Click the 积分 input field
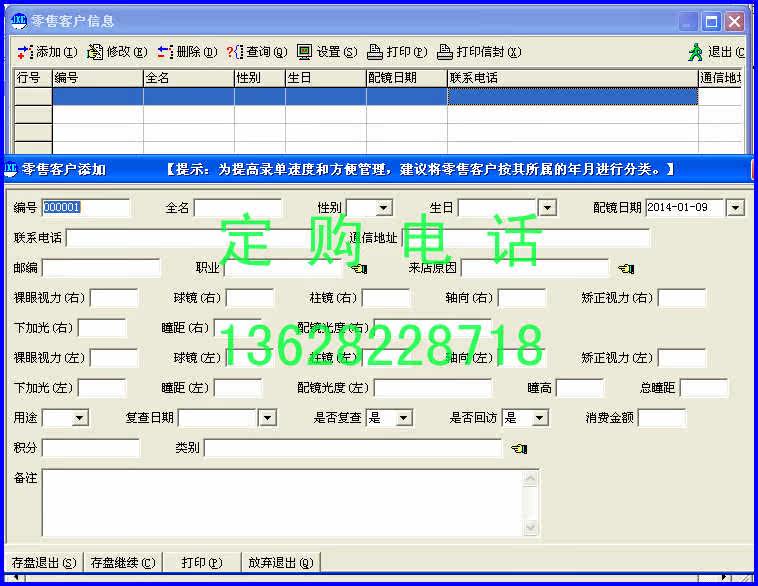758x586 pixels. (x=91, y=448)
